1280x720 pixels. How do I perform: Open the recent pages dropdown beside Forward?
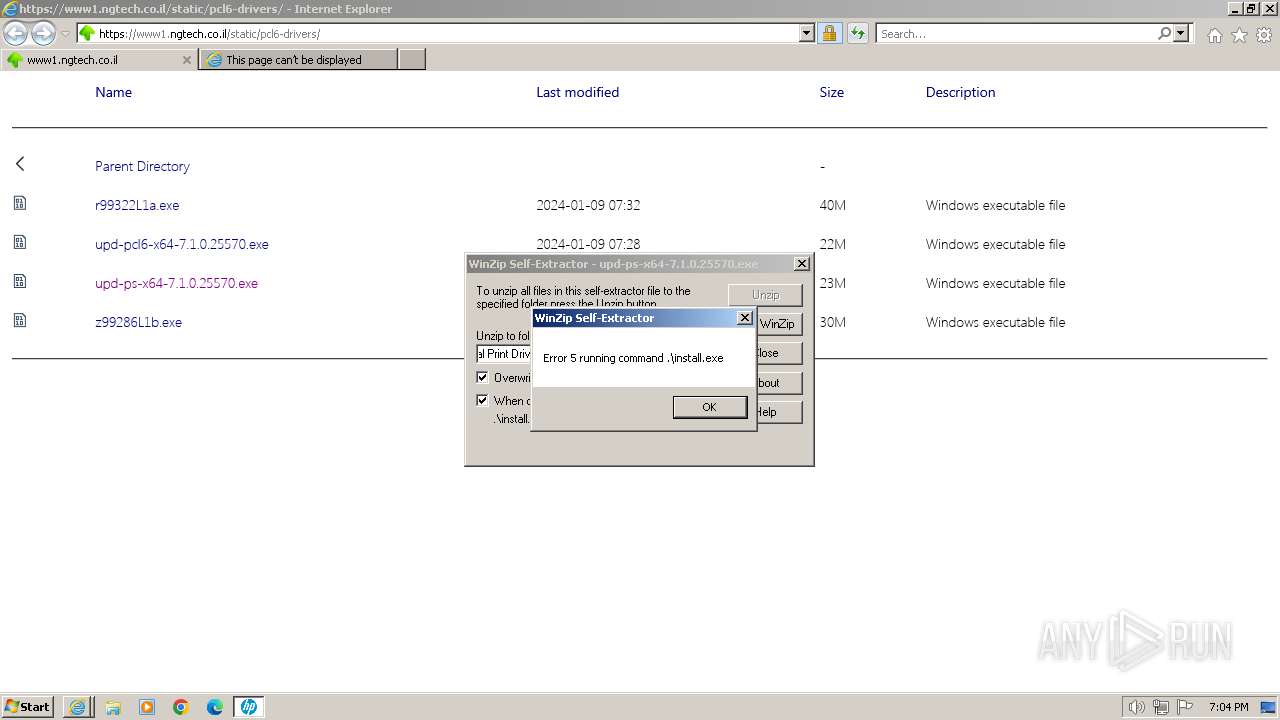click(x=65, y=34)
